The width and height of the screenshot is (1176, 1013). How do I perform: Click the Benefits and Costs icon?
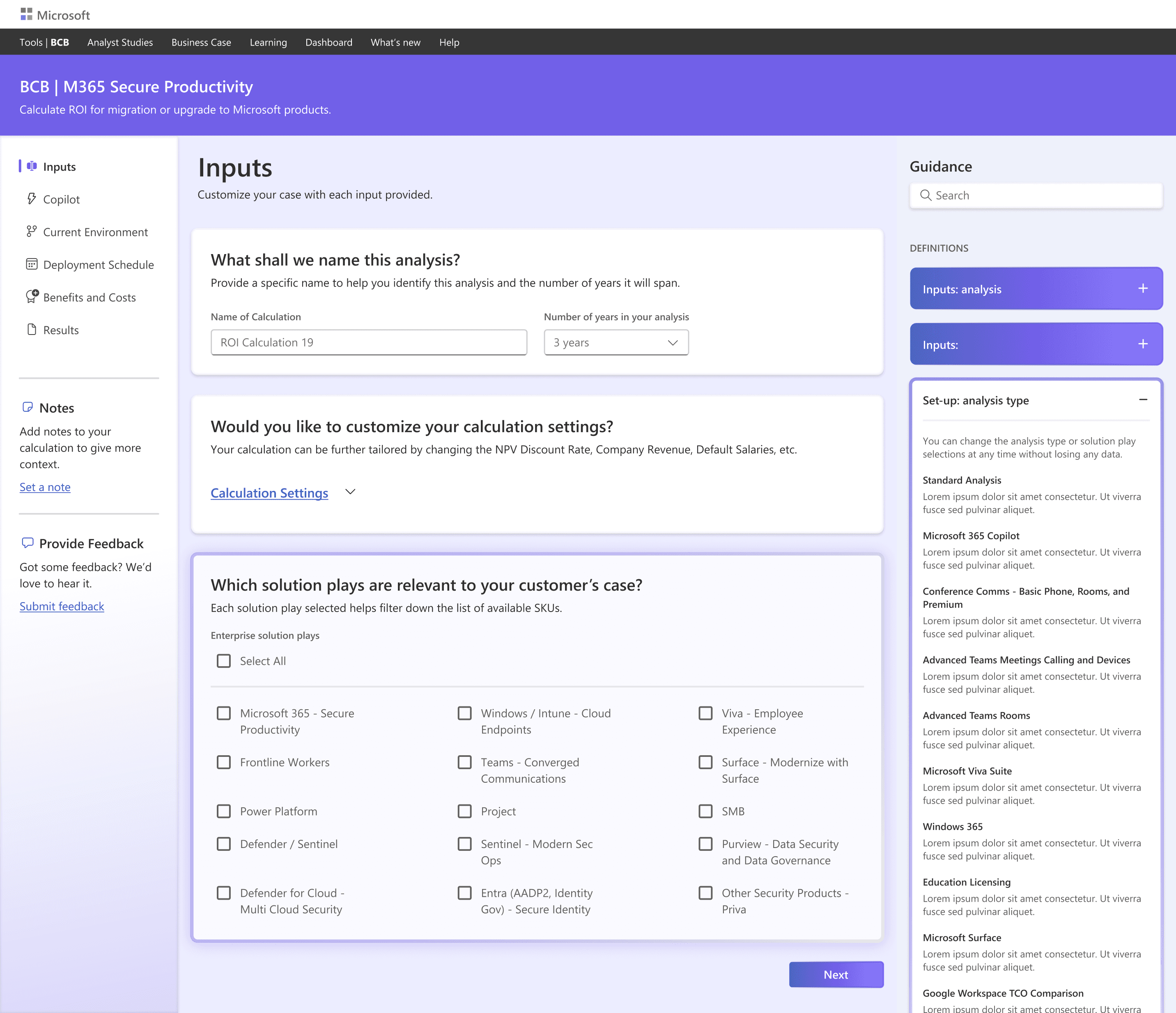[x=32, y=297]
